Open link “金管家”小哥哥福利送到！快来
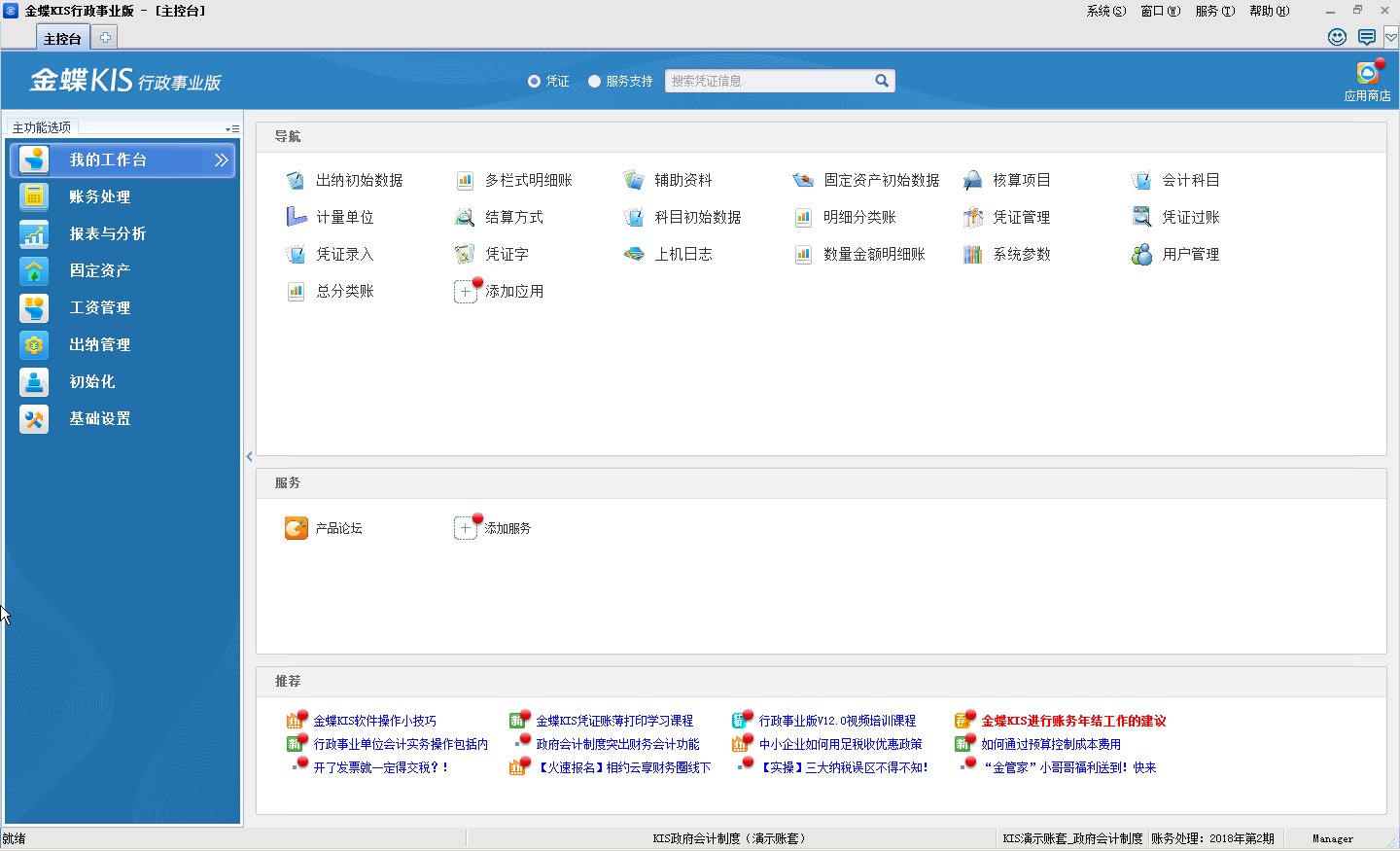Screen dimensions: 1400x851 click(1068, 767)
